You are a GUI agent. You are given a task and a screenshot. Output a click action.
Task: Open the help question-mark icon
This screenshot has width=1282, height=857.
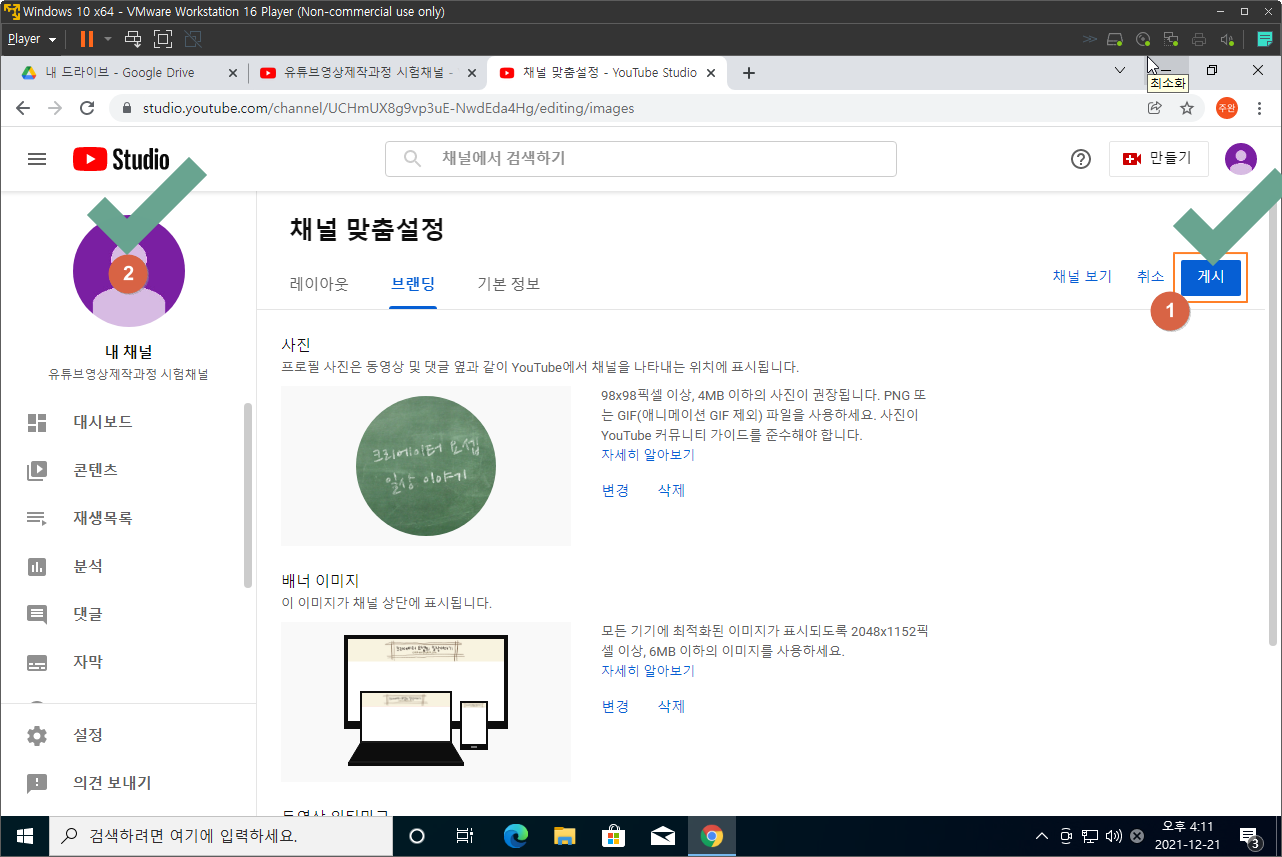pyautogui.click(x=1080, y=159)
